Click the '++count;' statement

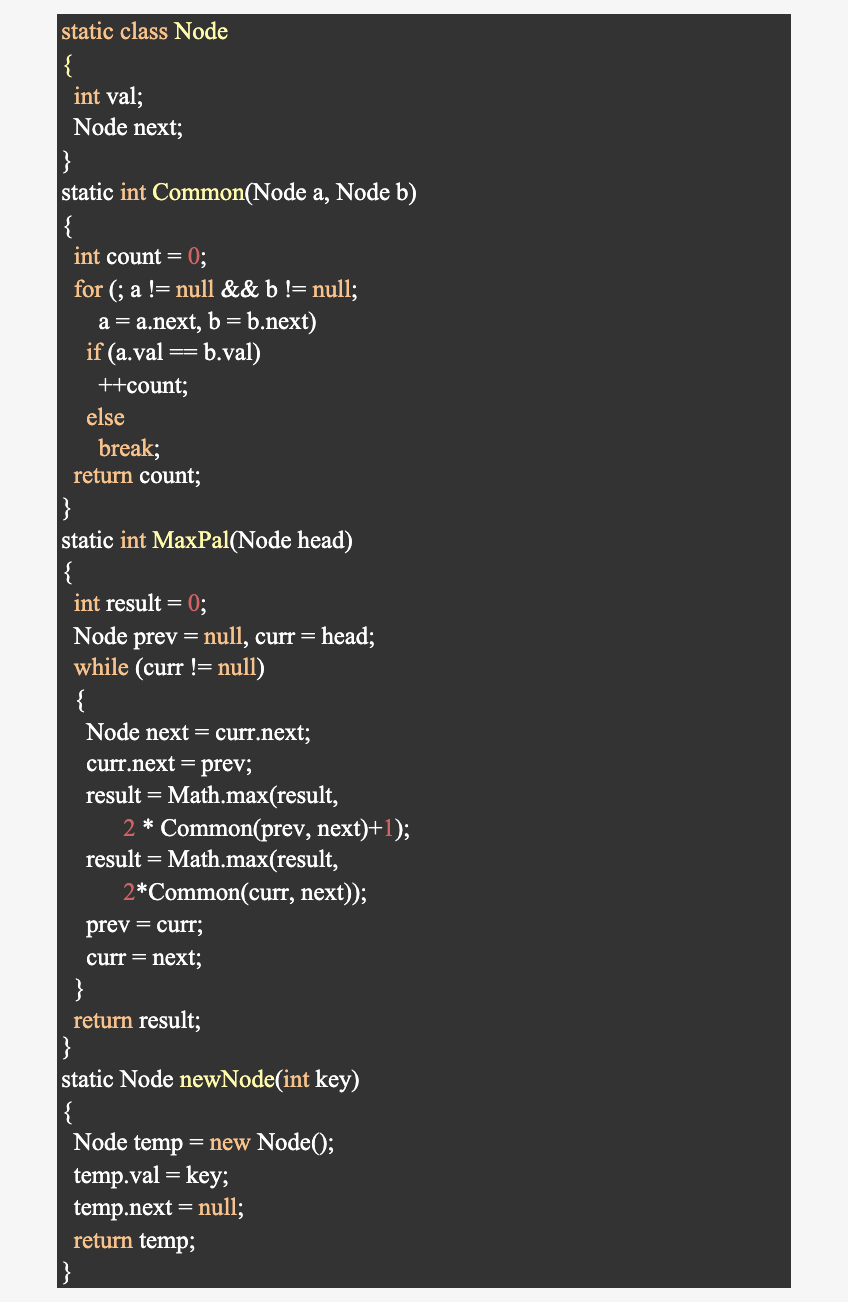point(143,384)
